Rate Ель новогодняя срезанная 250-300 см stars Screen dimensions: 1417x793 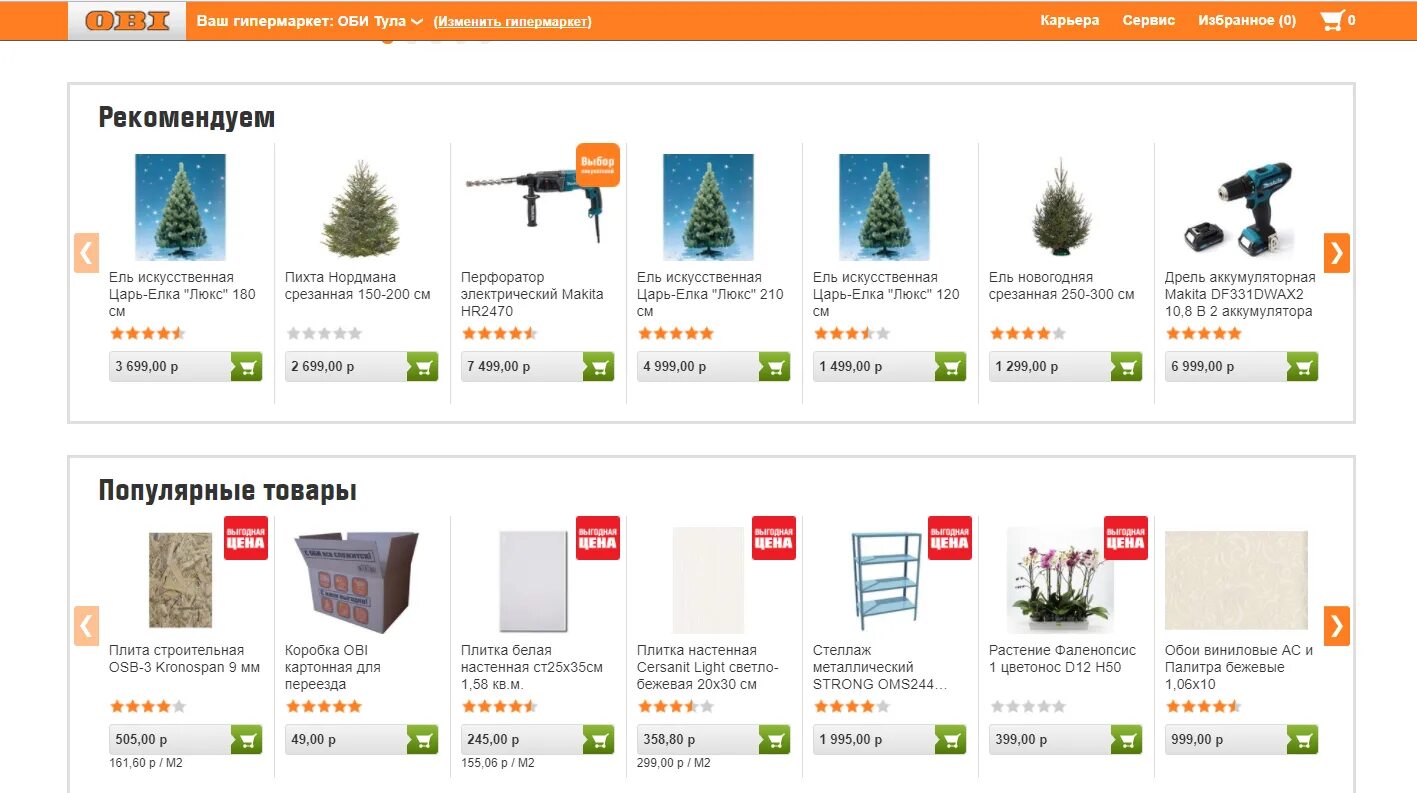tap(1027, 334)
